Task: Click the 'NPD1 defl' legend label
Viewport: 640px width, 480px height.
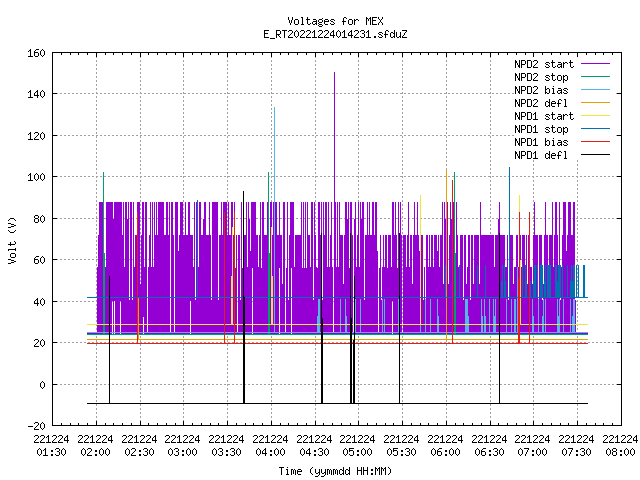Action: [541, 156]
